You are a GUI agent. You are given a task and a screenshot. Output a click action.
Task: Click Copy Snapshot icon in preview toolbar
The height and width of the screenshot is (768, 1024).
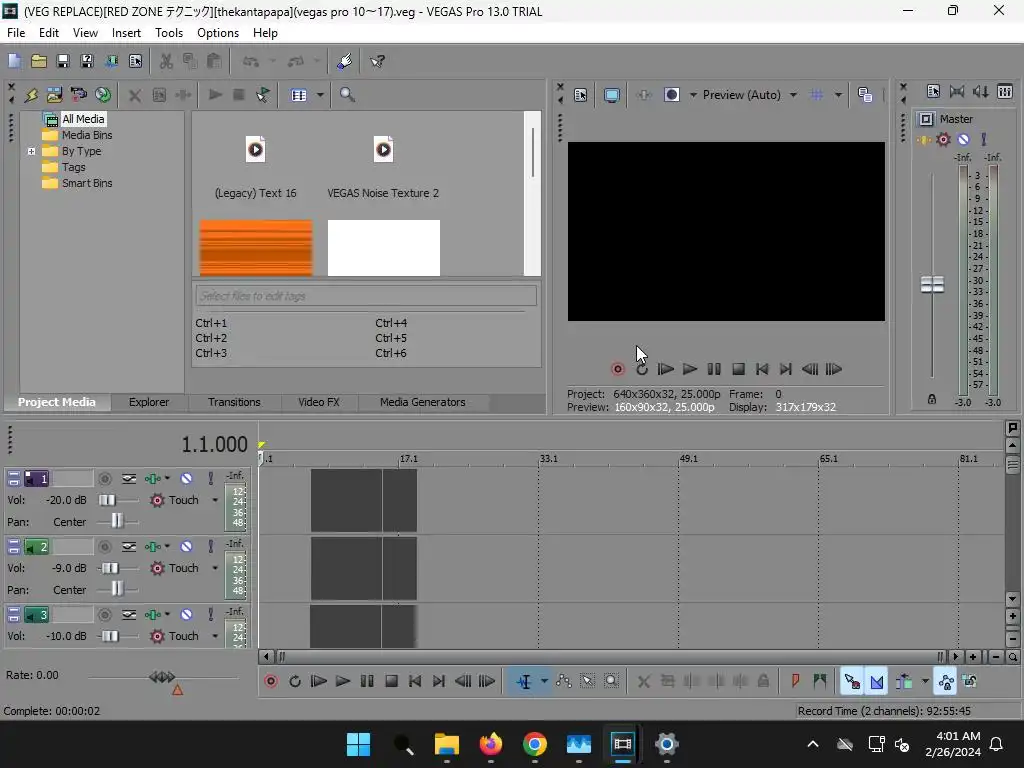point(865,95)
